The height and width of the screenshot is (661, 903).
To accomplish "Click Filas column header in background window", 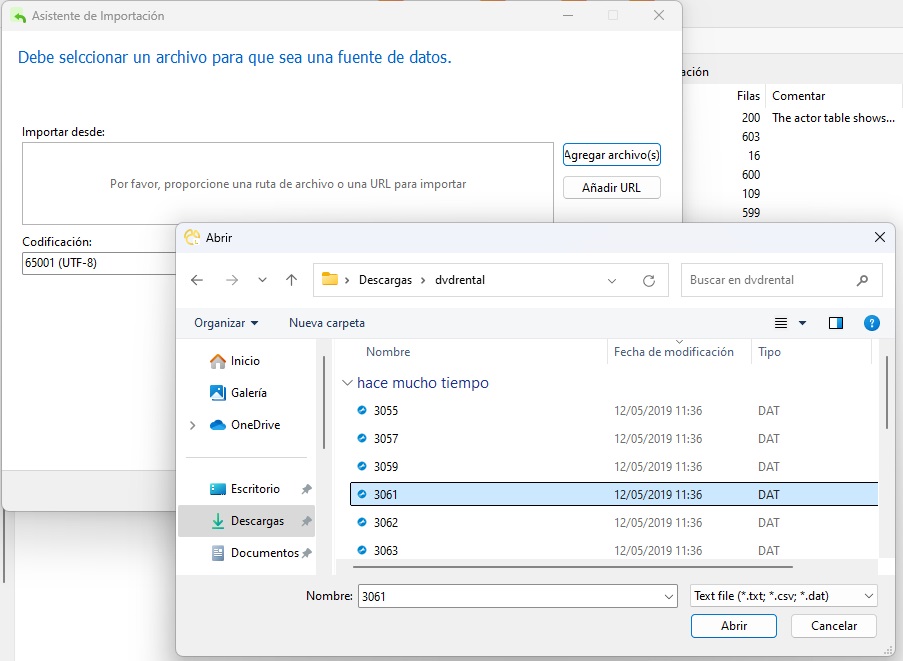I will (748, 96).
